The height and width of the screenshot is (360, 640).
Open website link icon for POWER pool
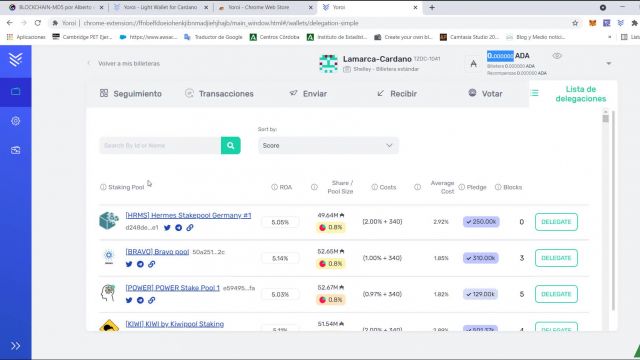(151, 300)
